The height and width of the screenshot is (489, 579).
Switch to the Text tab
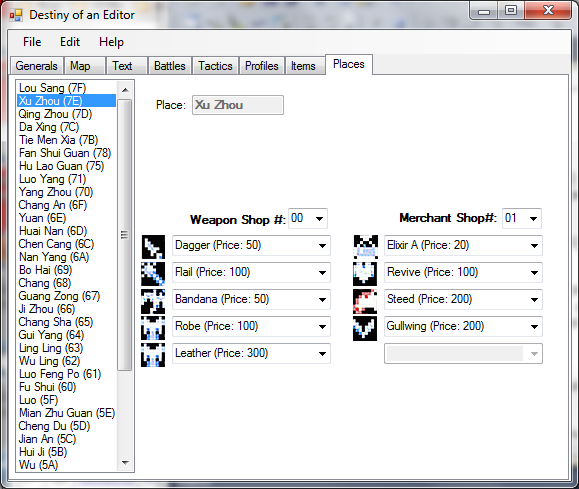click(127, 66)
